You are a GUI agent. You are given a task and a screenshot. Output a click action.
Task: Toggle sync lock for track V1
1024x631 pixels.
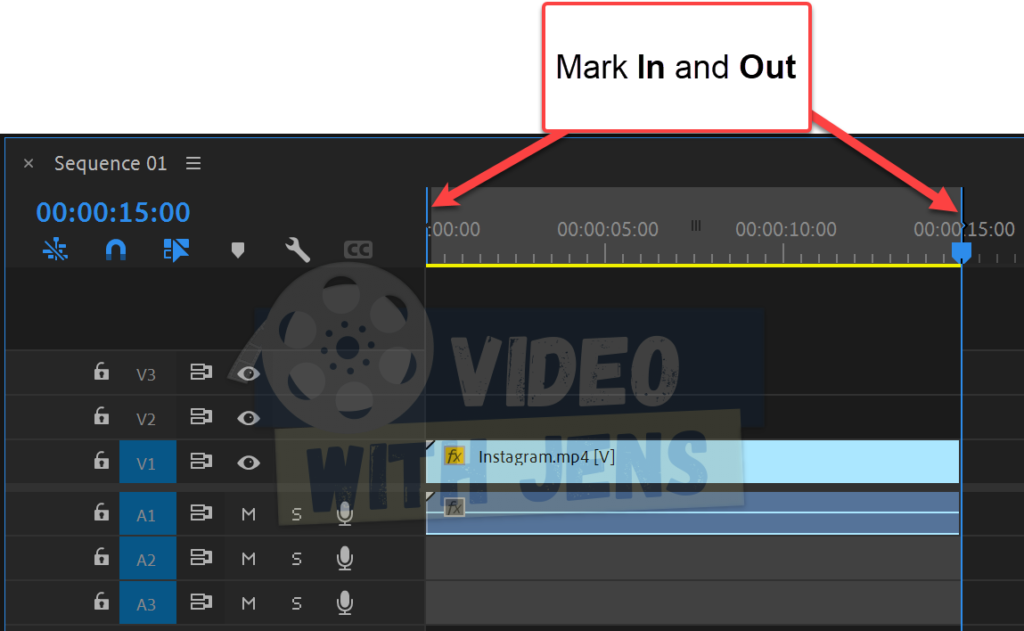201,461
